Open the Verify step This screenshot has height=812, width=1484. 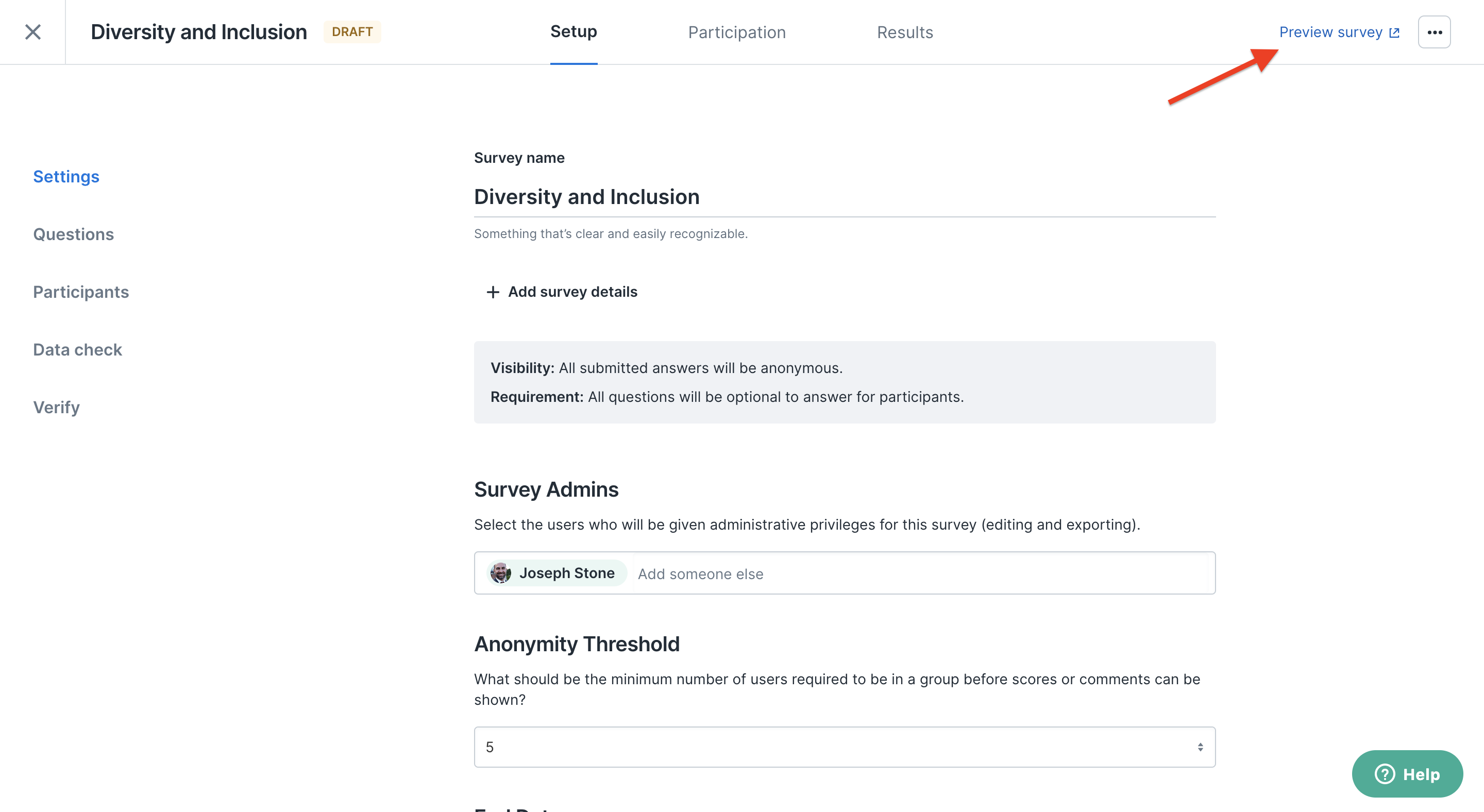point(57,407)
